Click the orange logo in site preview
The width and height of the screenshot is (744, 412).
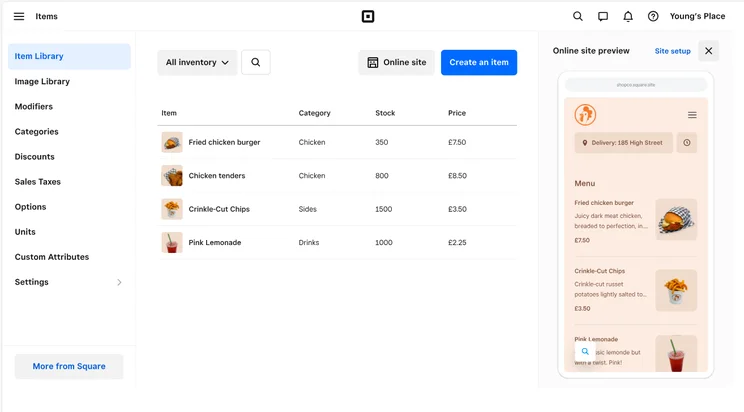585,115
